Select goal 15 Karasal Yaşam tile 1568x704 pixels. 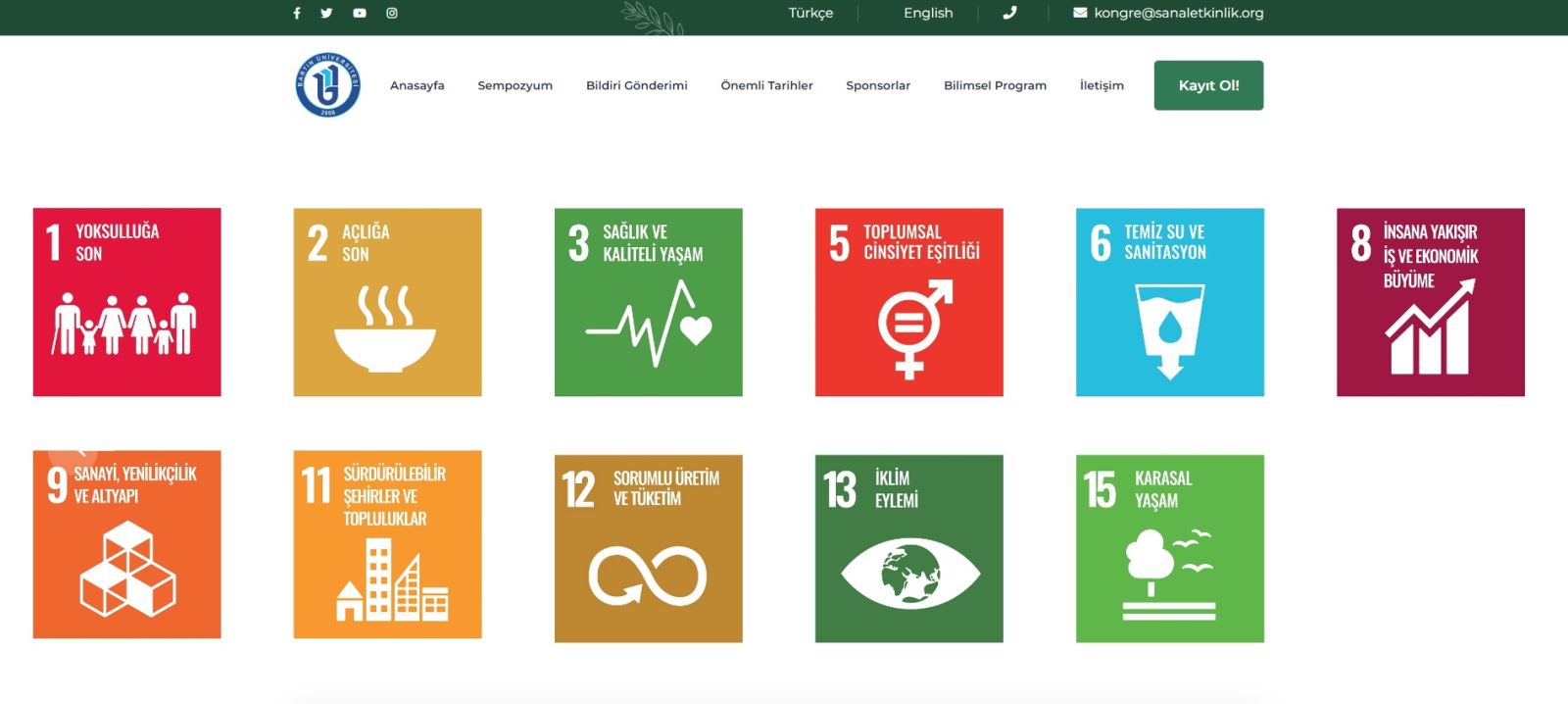(x=1170, y=548)
